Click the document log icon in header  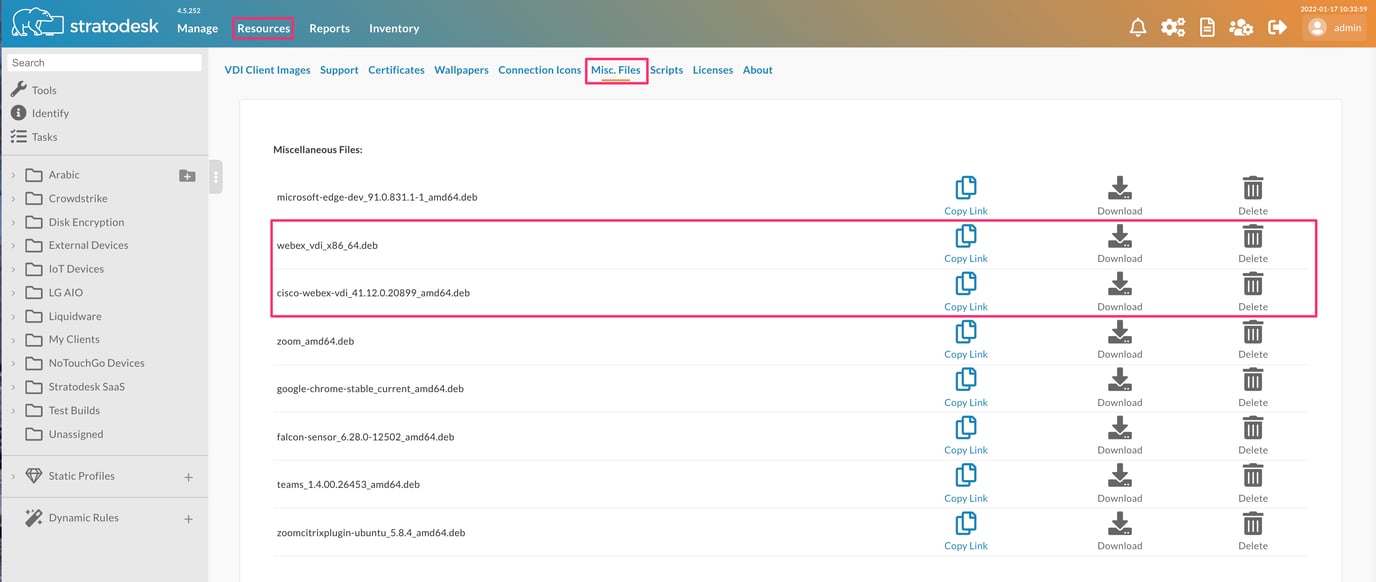point(1207,28)
